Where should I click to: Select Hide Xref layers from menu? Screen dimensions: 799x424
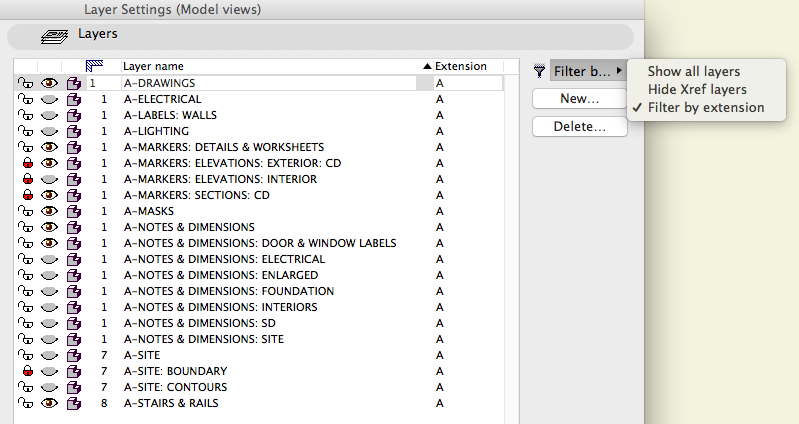tap(697, 89)
